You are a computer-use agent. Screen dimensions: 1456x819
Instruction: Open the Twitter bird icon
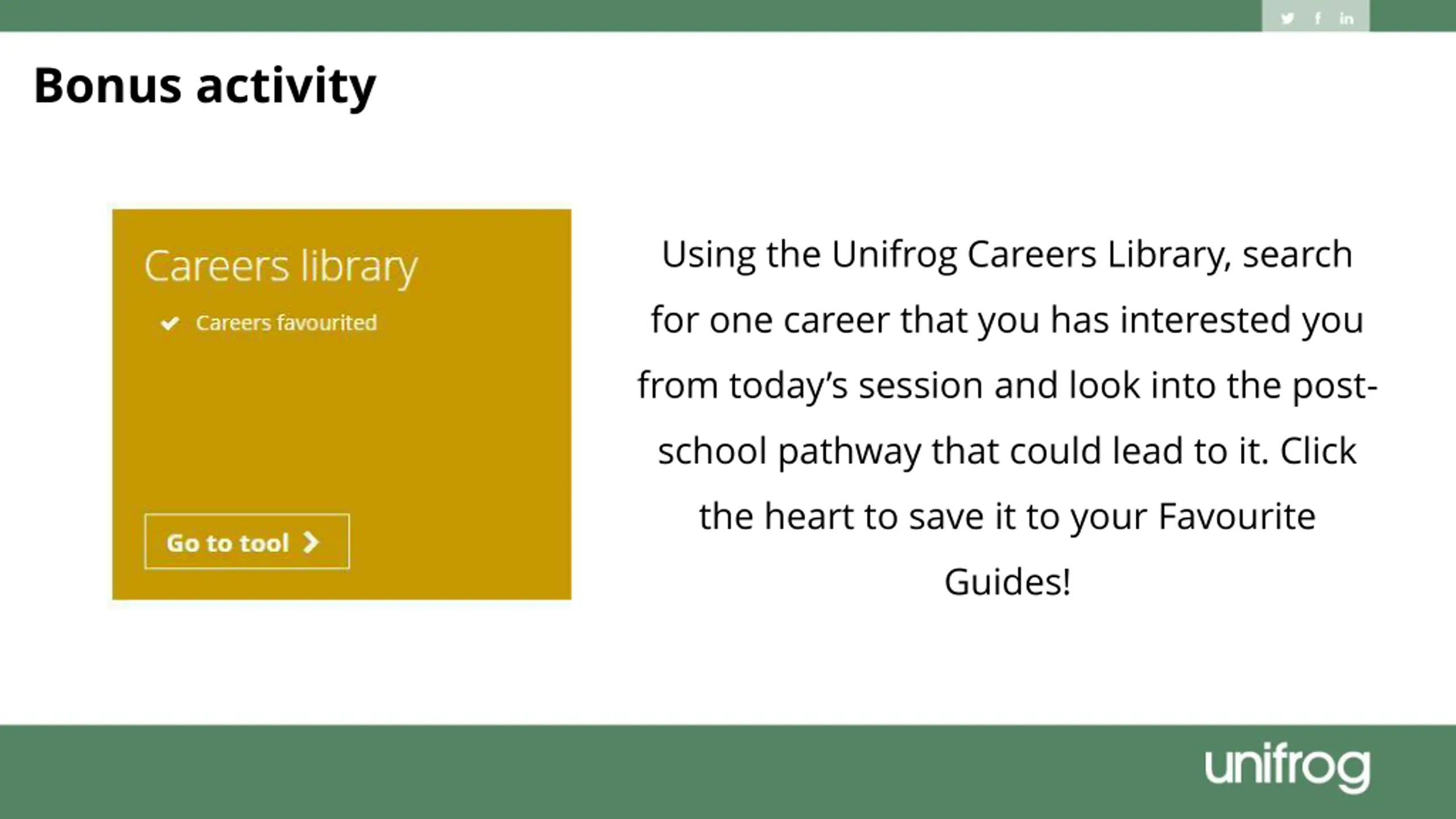(1288, 18)
